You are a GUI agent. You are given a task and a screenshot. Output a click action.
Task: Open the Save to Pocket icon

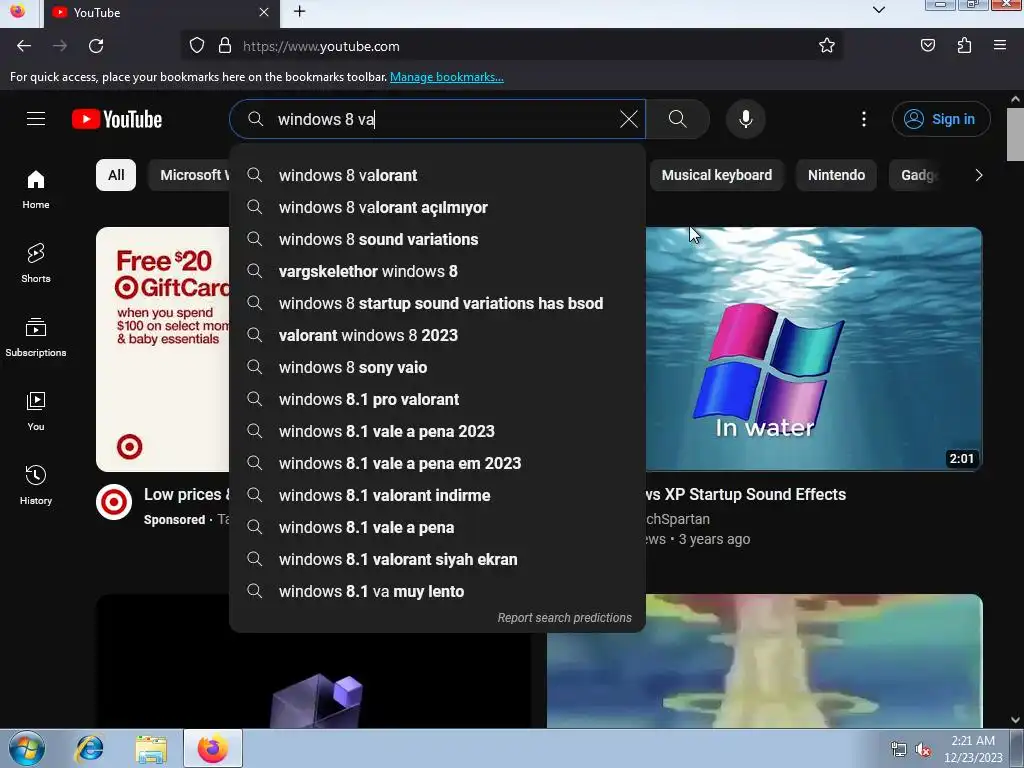click(928, 46)
